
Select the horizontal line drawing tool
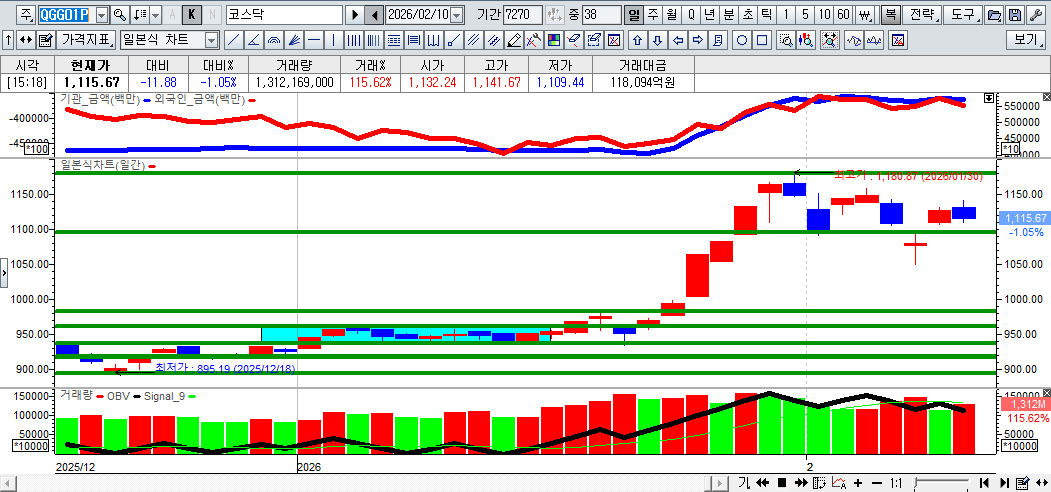[x=314, y=40]
